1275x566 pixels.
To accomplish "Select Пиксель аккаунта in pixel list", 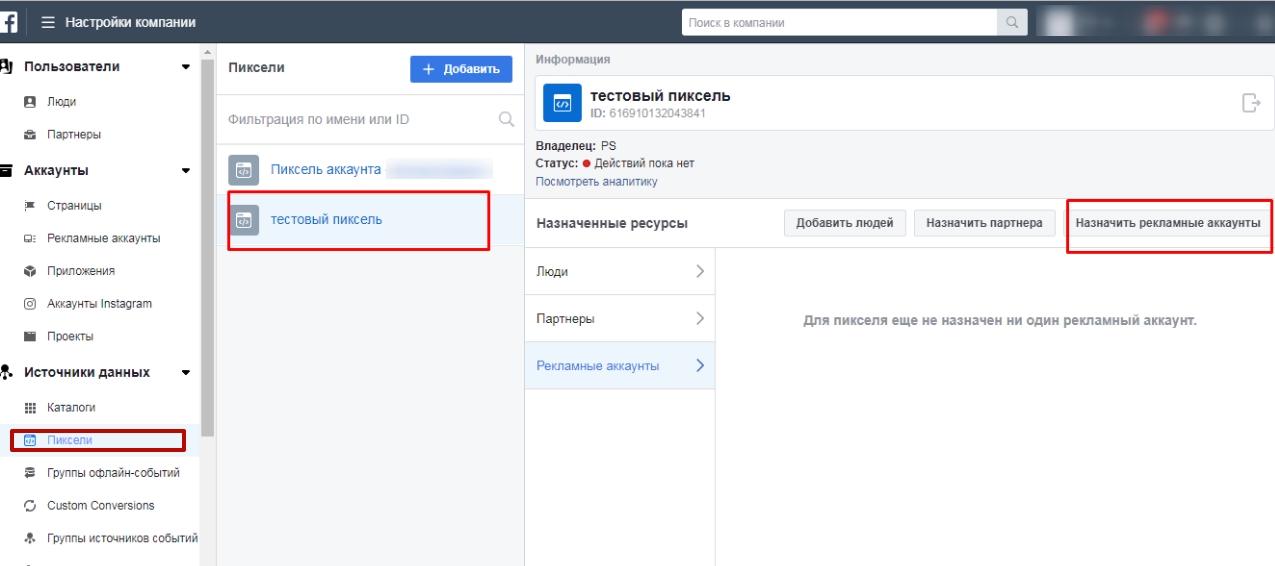I will point(370,170).
